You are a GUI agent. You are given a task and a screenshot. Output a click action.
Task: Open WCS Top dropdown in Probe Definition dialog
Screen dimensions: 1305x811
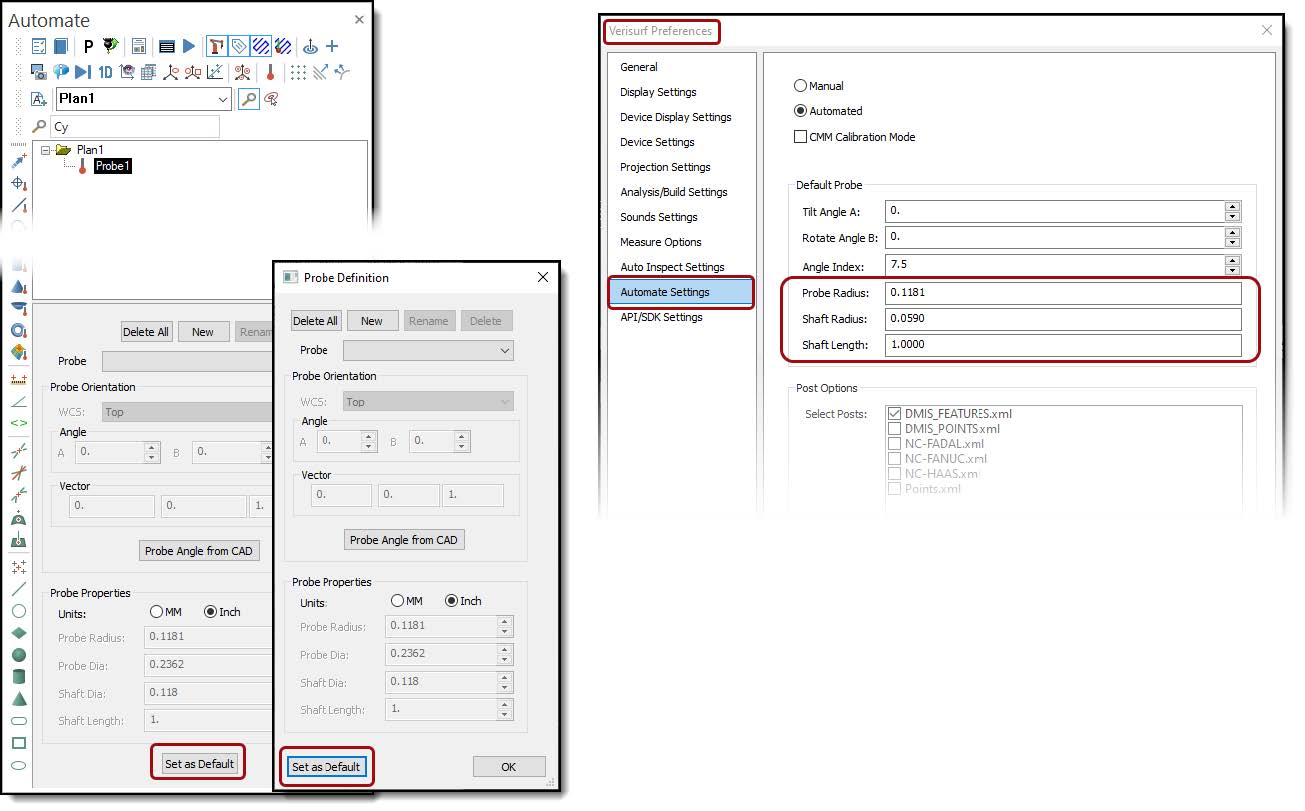[505, 402]
